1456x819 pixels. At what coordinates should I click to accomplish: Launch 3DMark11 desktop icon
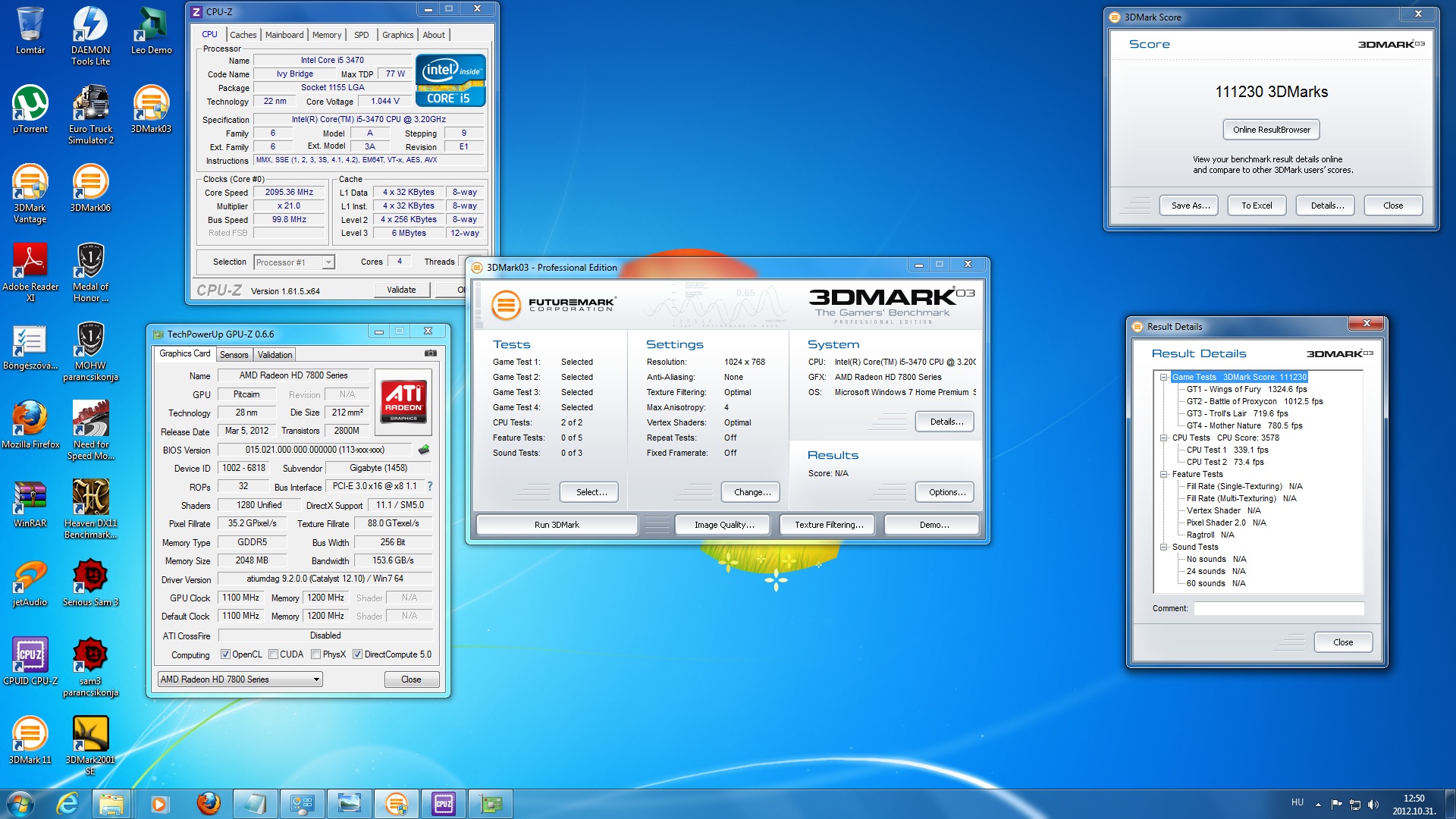click(x=30, y=741)
